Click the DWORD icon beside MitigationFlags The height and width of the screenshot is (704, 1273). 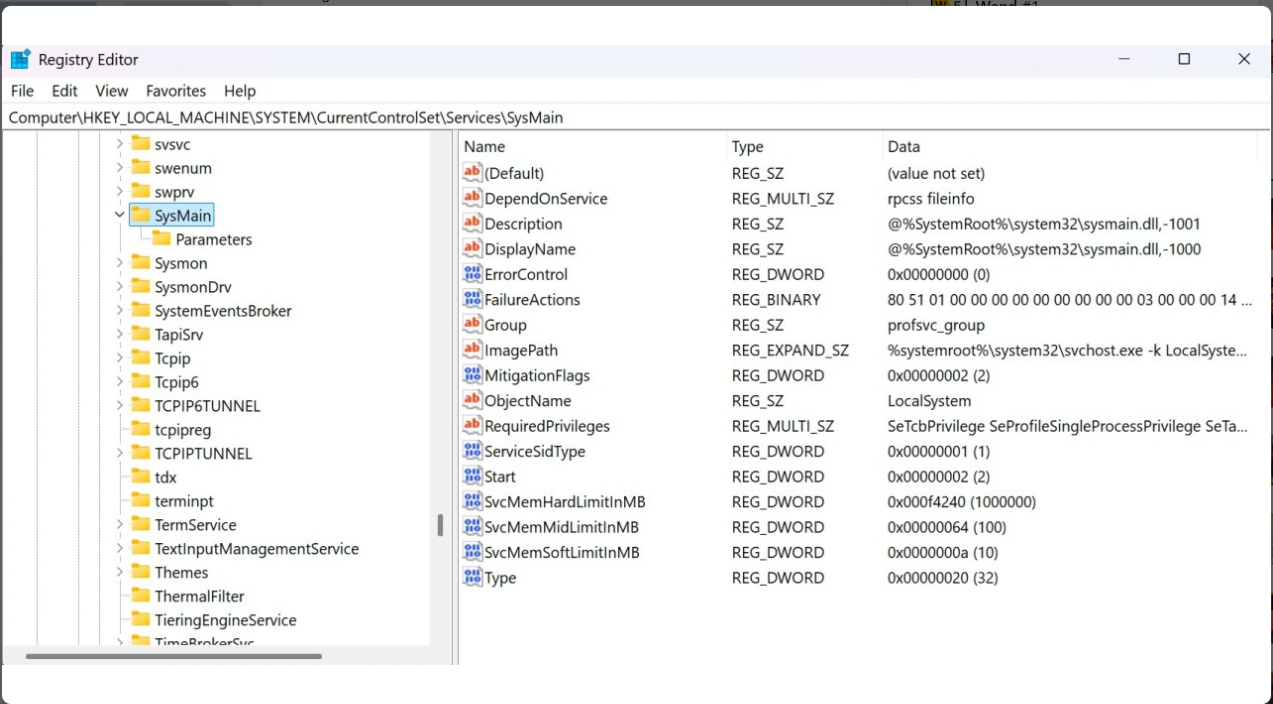[473, 375]
